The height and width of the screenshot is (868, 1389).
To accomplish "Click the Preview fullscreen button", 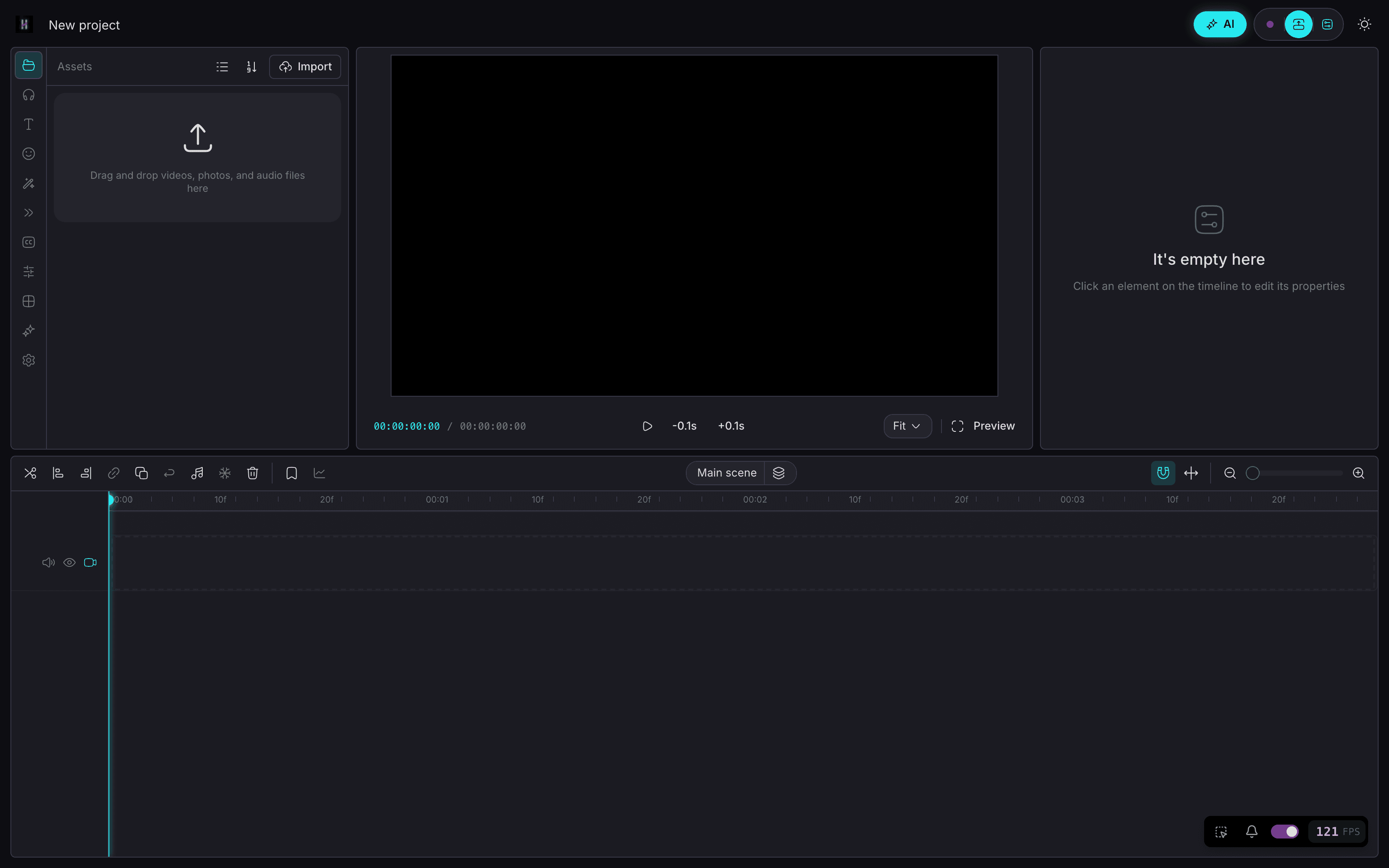I will click(983, 426).
